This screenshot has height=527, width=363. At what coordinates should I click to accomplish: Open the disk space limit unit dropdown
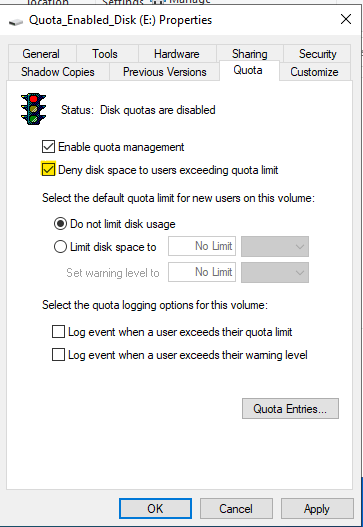(x=275, y=246)
